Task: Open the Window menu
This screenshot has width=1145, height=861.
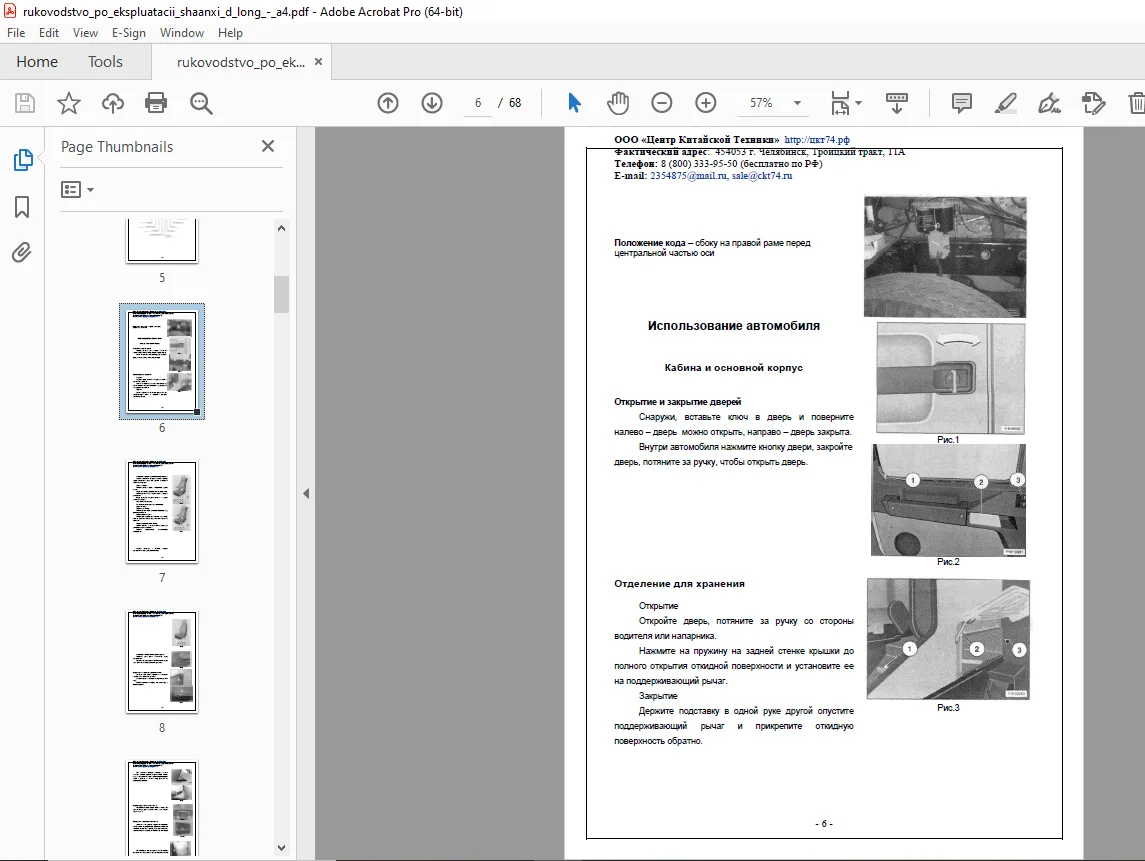Action: 182,33
